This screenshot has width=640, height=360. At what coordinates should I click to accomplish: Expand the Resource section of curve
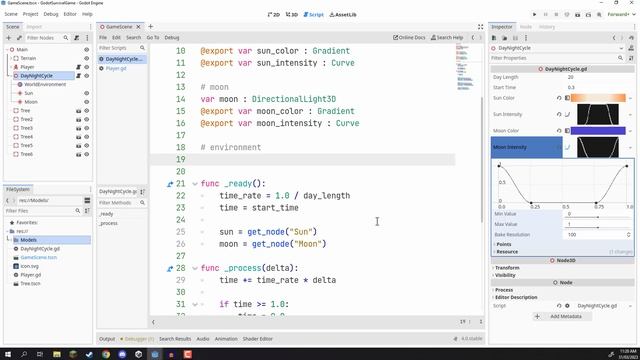(x=507, y=252)
